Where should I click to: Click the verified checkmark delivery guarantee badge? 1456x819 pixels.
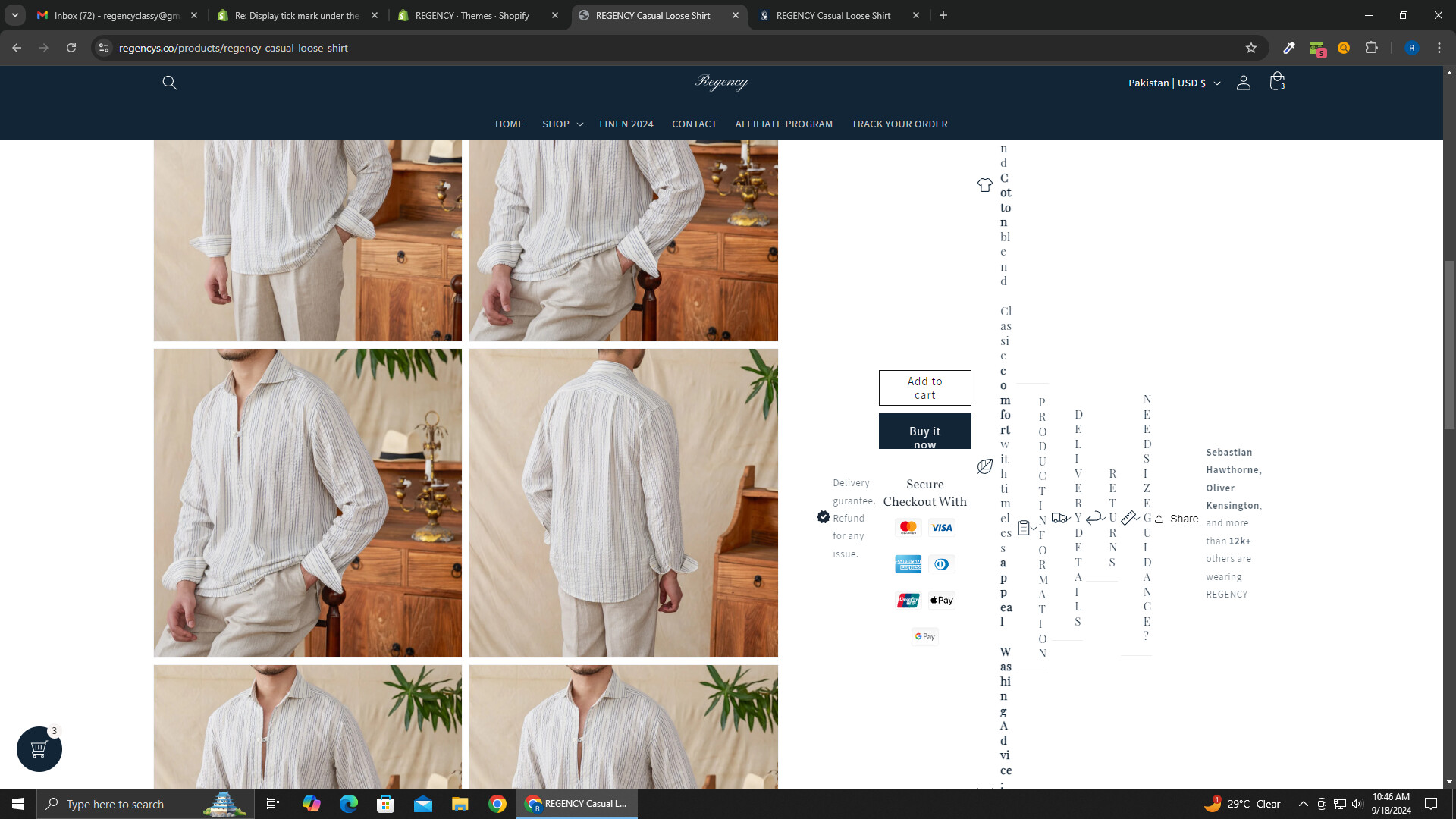point(823,517)
